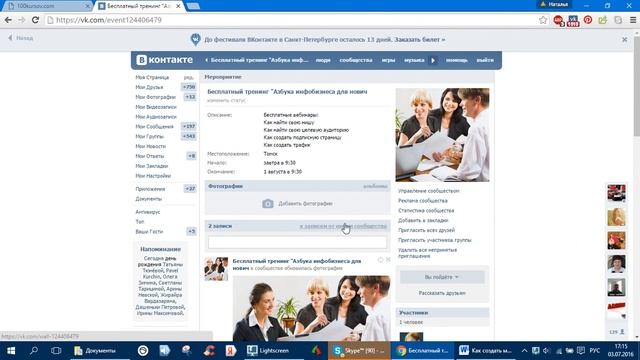Open Task View on the taskbar

coord(56,351)
